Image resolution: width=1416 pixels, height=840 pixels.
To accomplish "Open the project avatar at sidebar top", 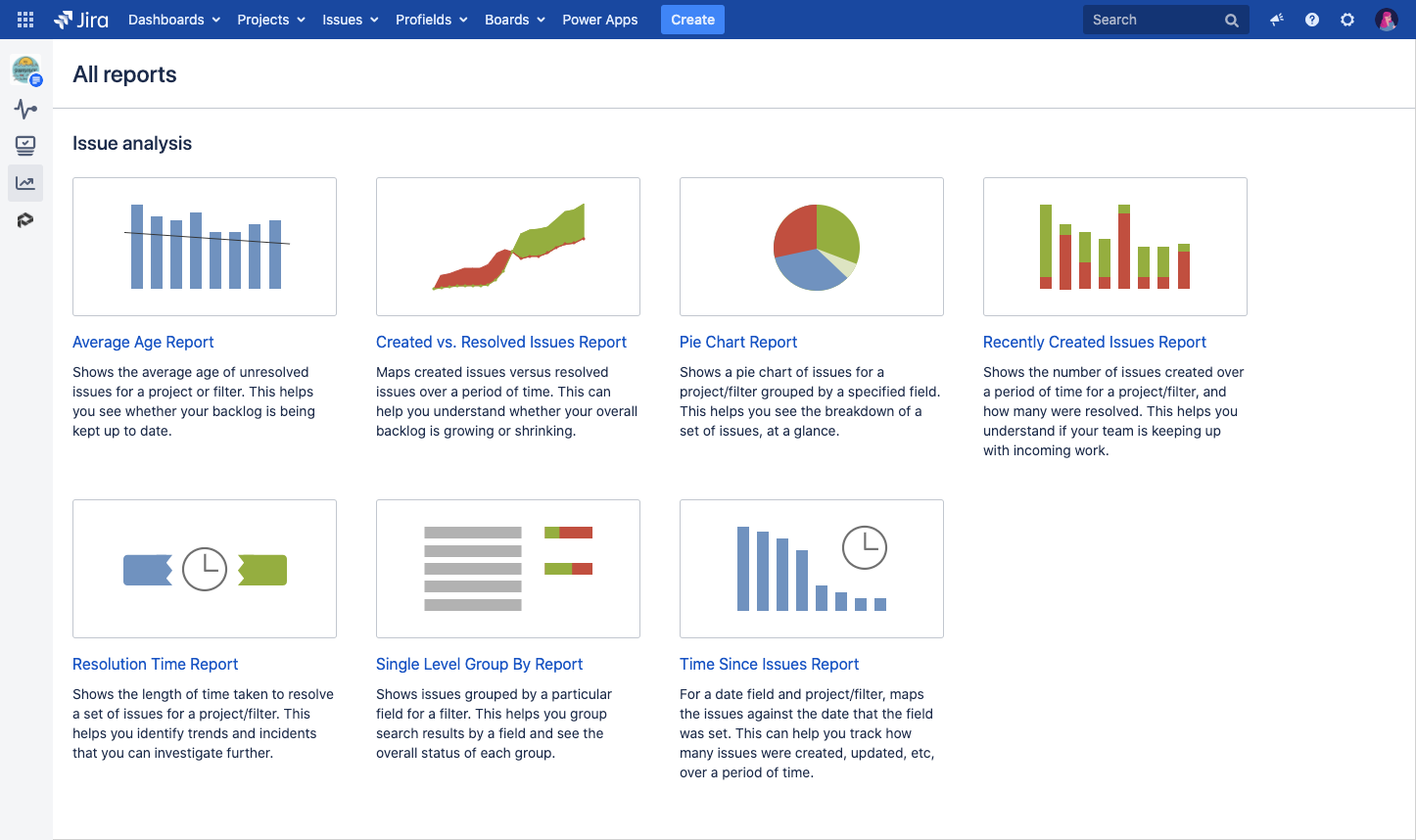I will pyautogui.click(x=24, y=69).
